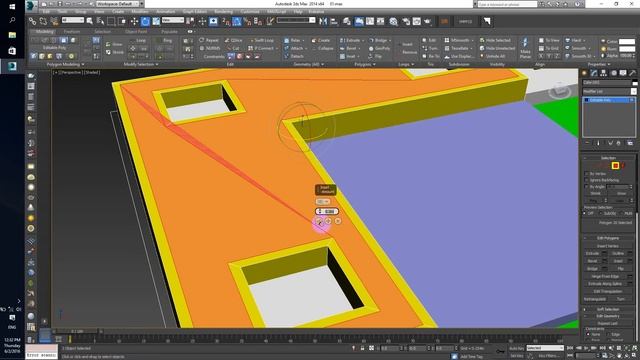This screenshot has width=640, height=360.
Task: Select Constraints Edge radio button
Action: tap(608, 334)
